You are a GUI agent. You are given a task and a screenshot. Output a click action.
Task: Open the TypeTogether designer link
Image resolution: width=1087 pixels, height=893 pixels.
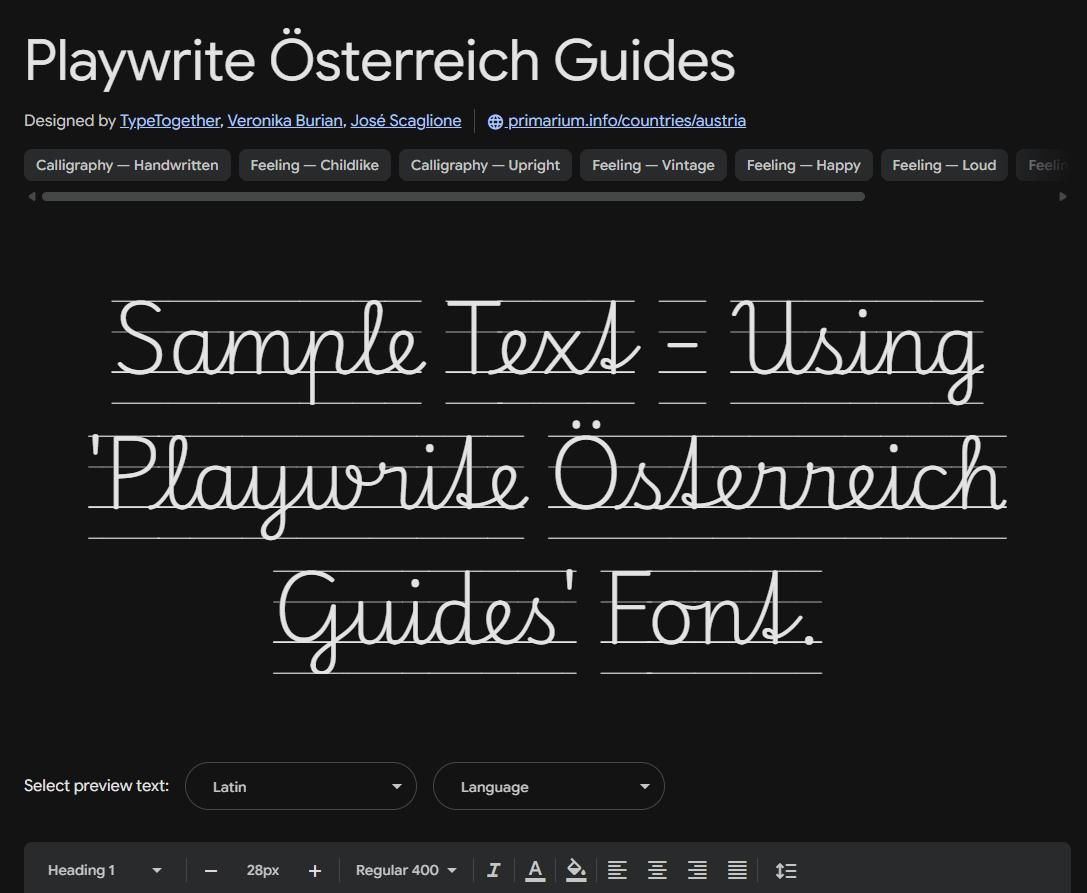click(x=170, y=121)
